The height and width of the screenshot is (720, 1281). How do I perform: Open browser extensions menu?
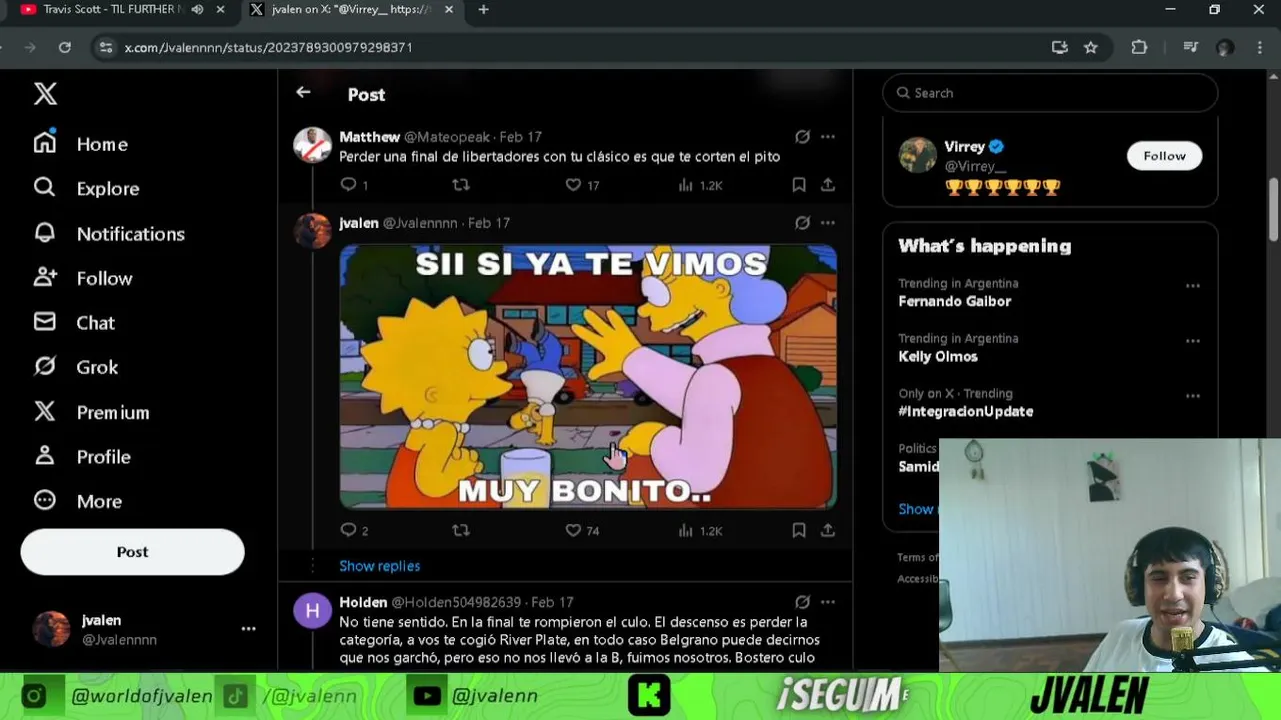pos(1139,47)
